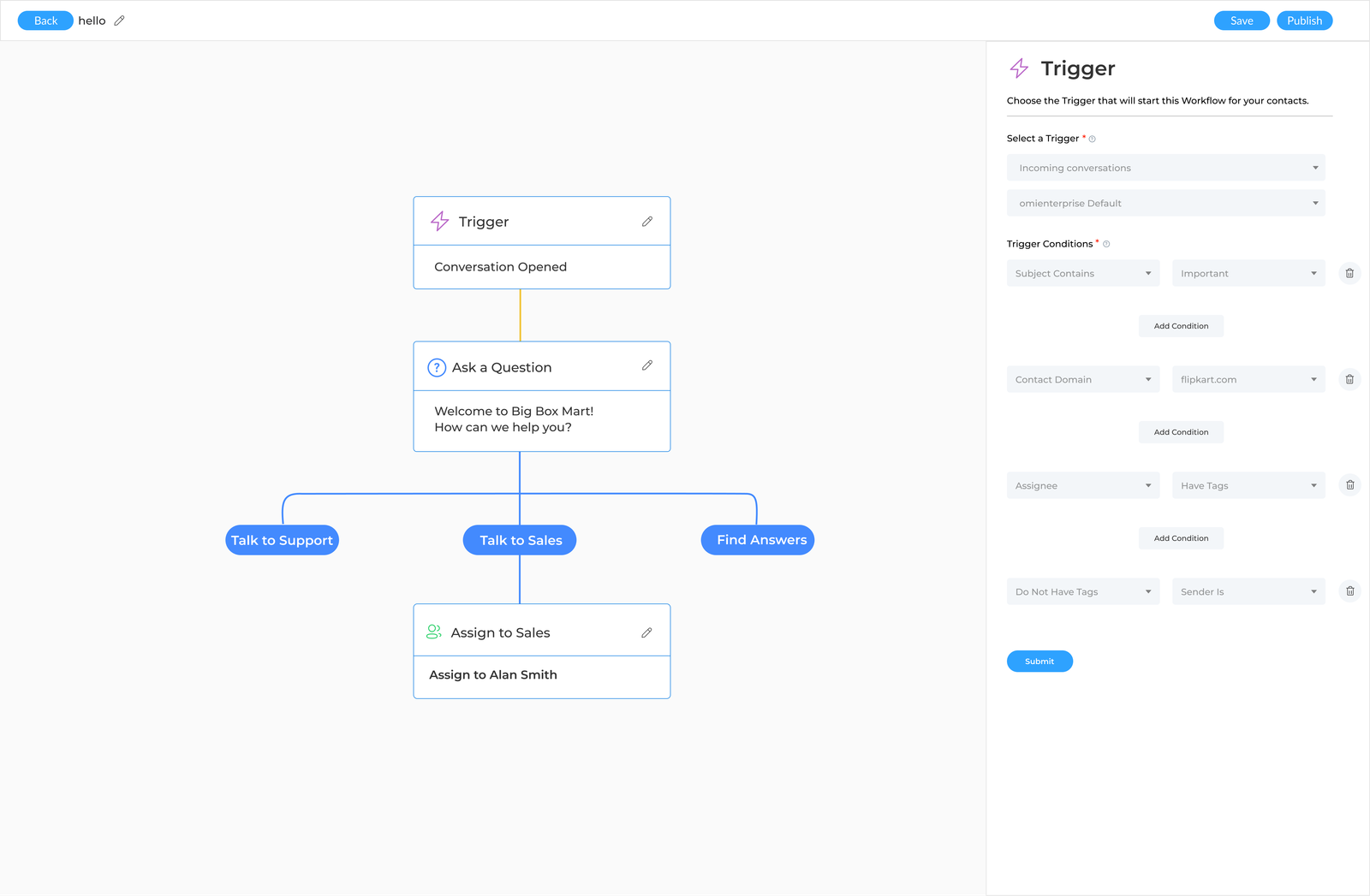Select the Talk to Support branch
Viewport: 1370px width, 896px height.
coord(282,540)
